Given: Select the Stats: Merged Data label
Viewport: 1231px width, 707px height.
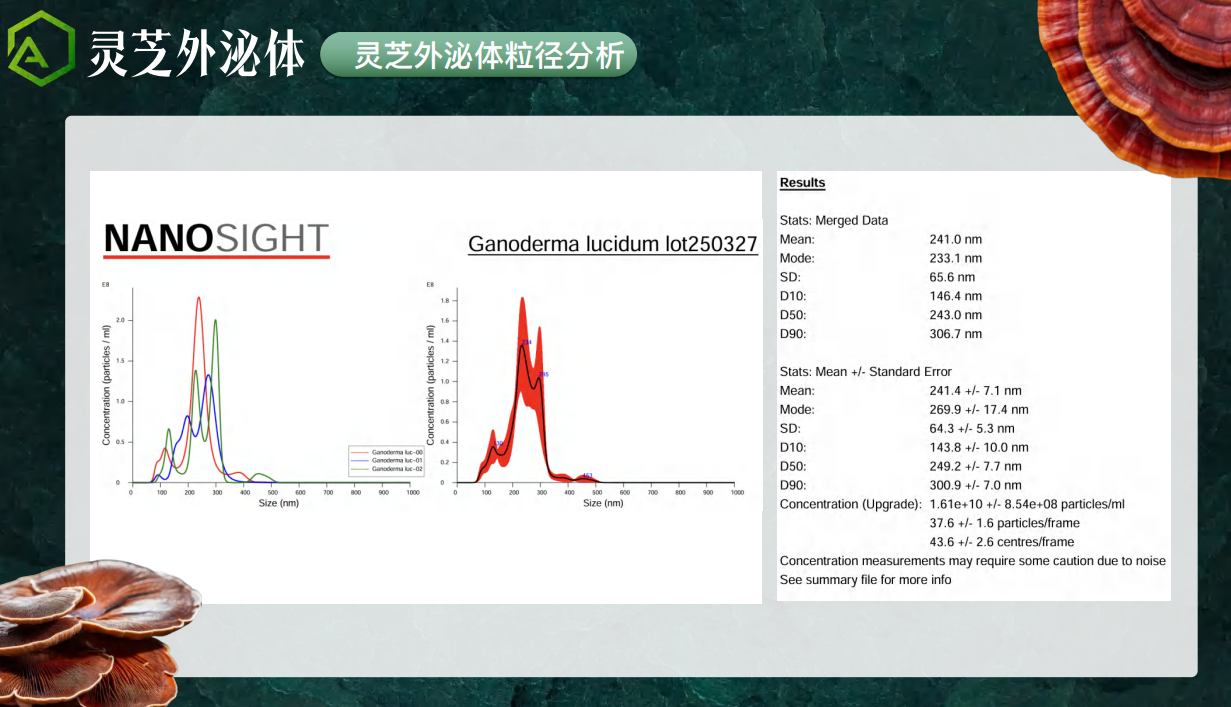Looking at the screenshot, I should tap(833, 221).
